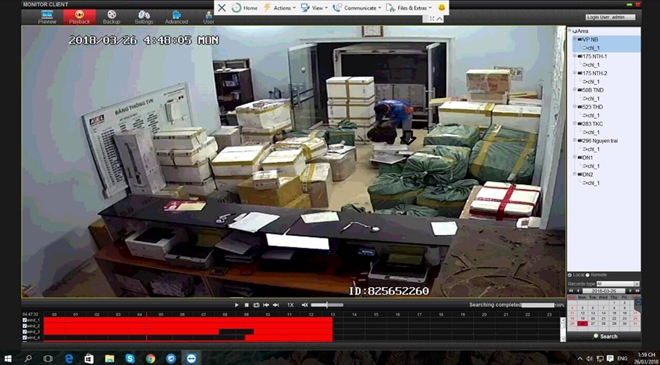Viewport: 660px width, 365px height.
Task: Click the Search button
Action: (x=605, y=336)
